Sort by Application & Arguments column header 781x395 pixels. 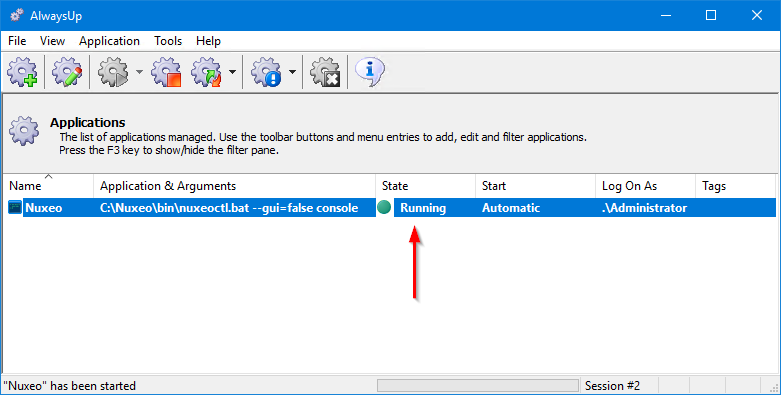click(x=235, y=186)
